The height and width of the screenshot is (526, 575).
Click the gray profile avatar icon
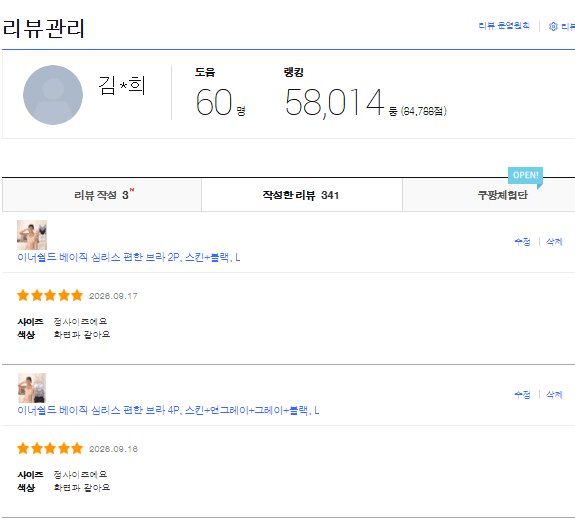pos(53,95)
